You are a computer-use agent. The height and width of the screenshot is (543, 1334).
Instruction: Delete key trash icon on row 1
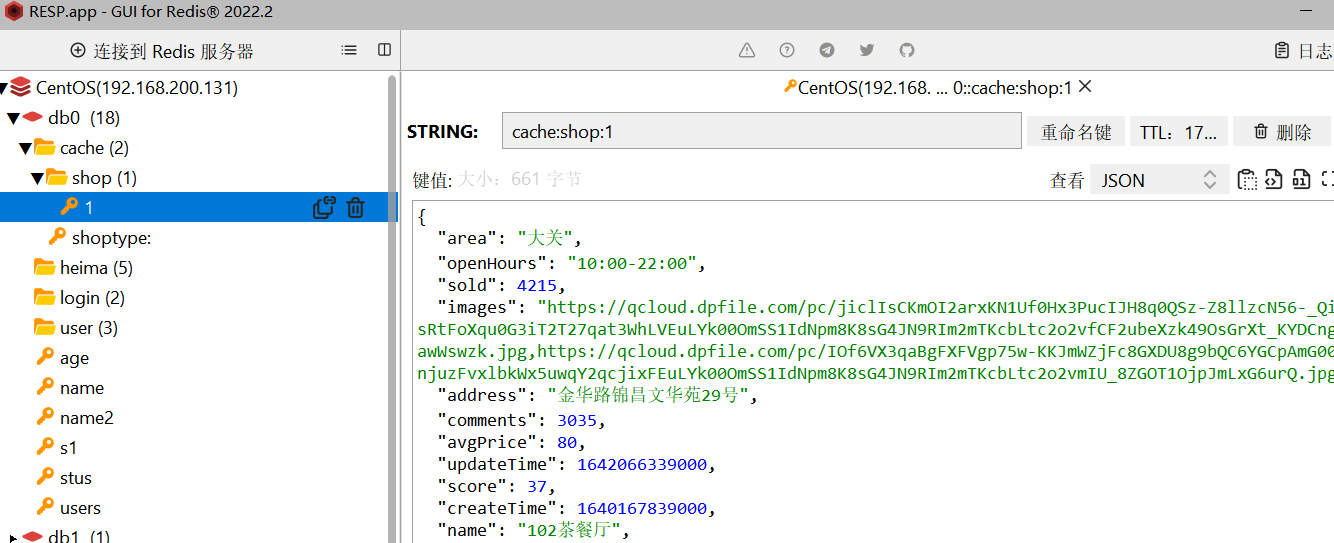tap(355, 207)
